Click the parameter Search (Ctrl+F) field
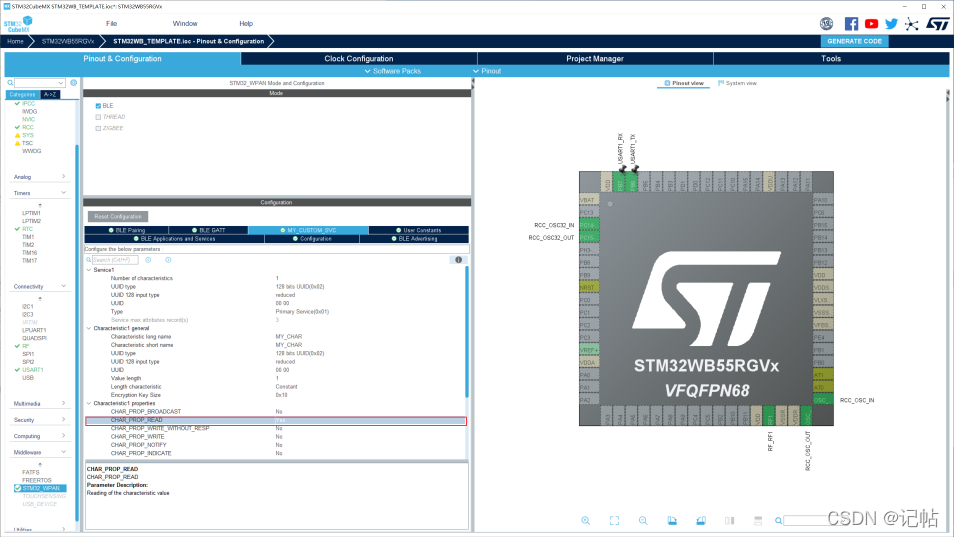Image resolution: width=954 pixels, height=537 pixels. click(x=115, y=260)
